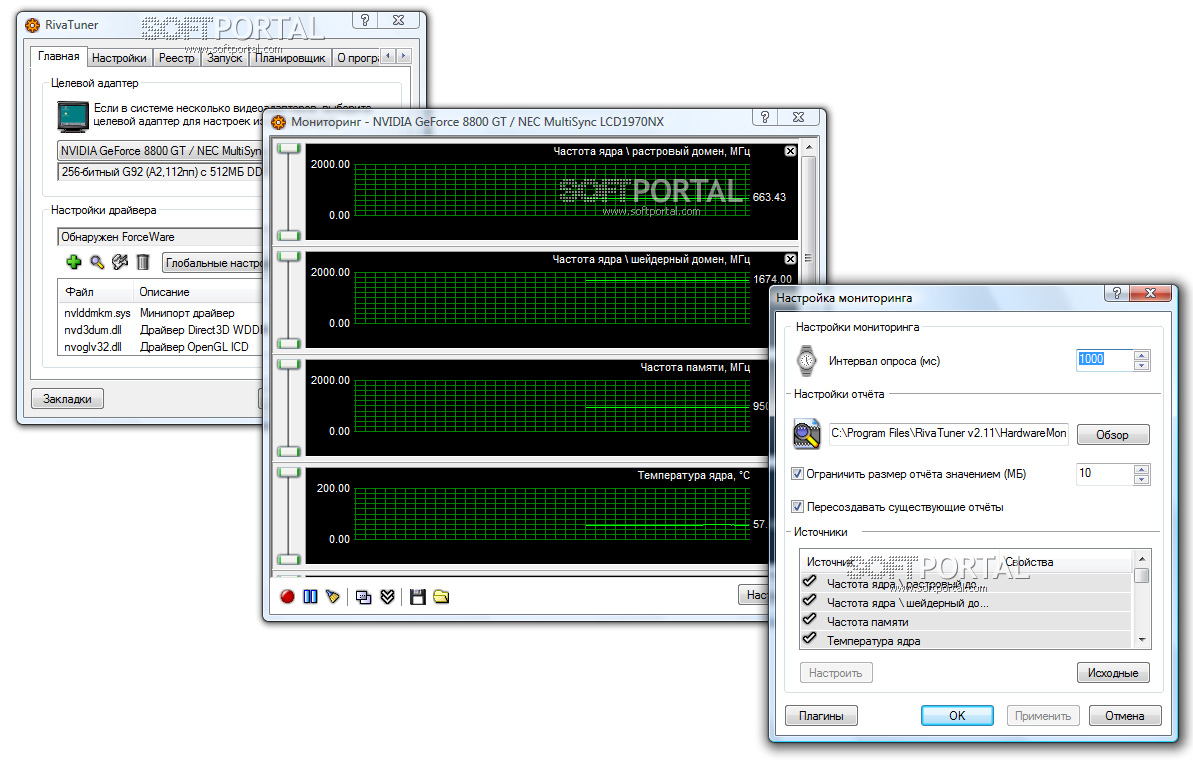Click the Исходные defaults button
This screenshot has height=760, width=1193.
[x=1112, y=673]
